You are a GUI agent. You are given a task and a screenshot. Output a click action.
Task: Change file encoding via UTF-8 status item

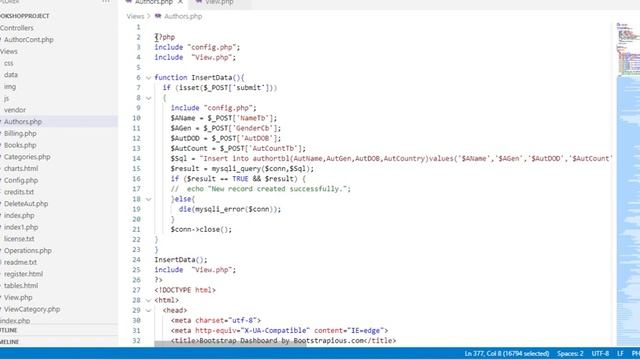(x=600, y=353)
